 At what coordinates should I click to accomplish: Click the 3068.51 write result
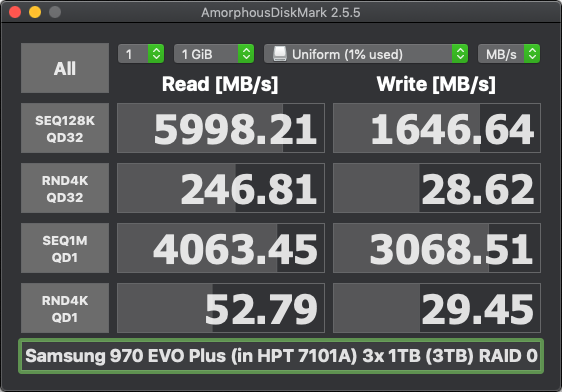tap(437, 248)
